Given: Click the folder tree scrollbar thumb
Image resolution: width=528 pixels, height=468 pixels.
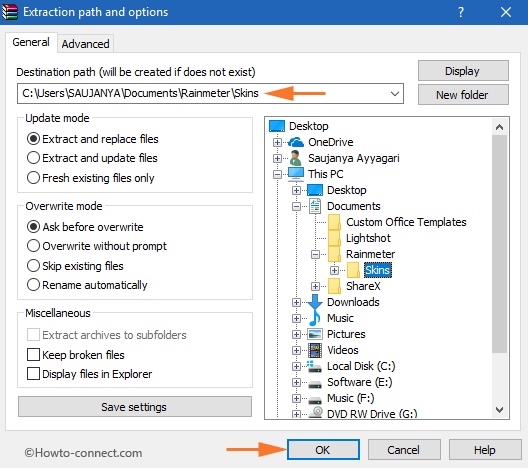Looking at the screenshot, I should (499, 244).
